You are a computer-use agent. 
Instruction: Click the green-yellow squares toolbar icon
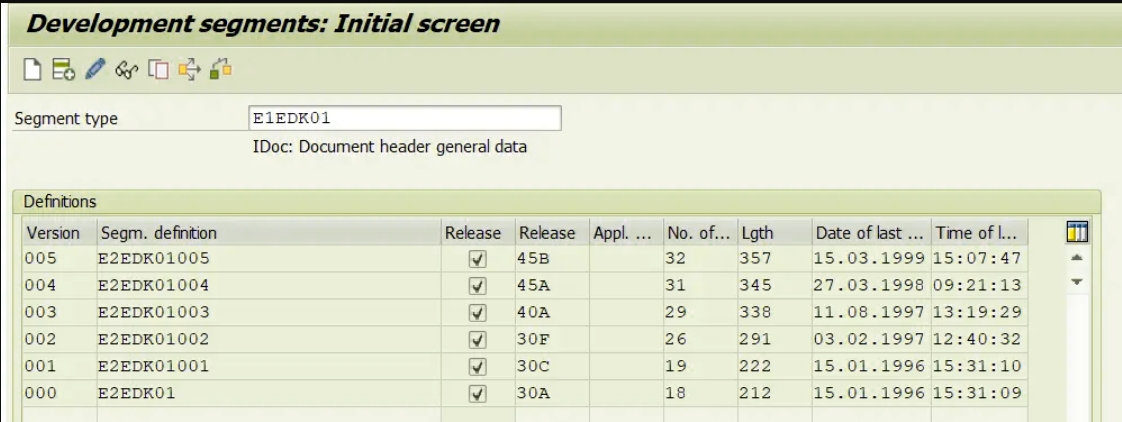pyautogui.click(x=221, y=70)
